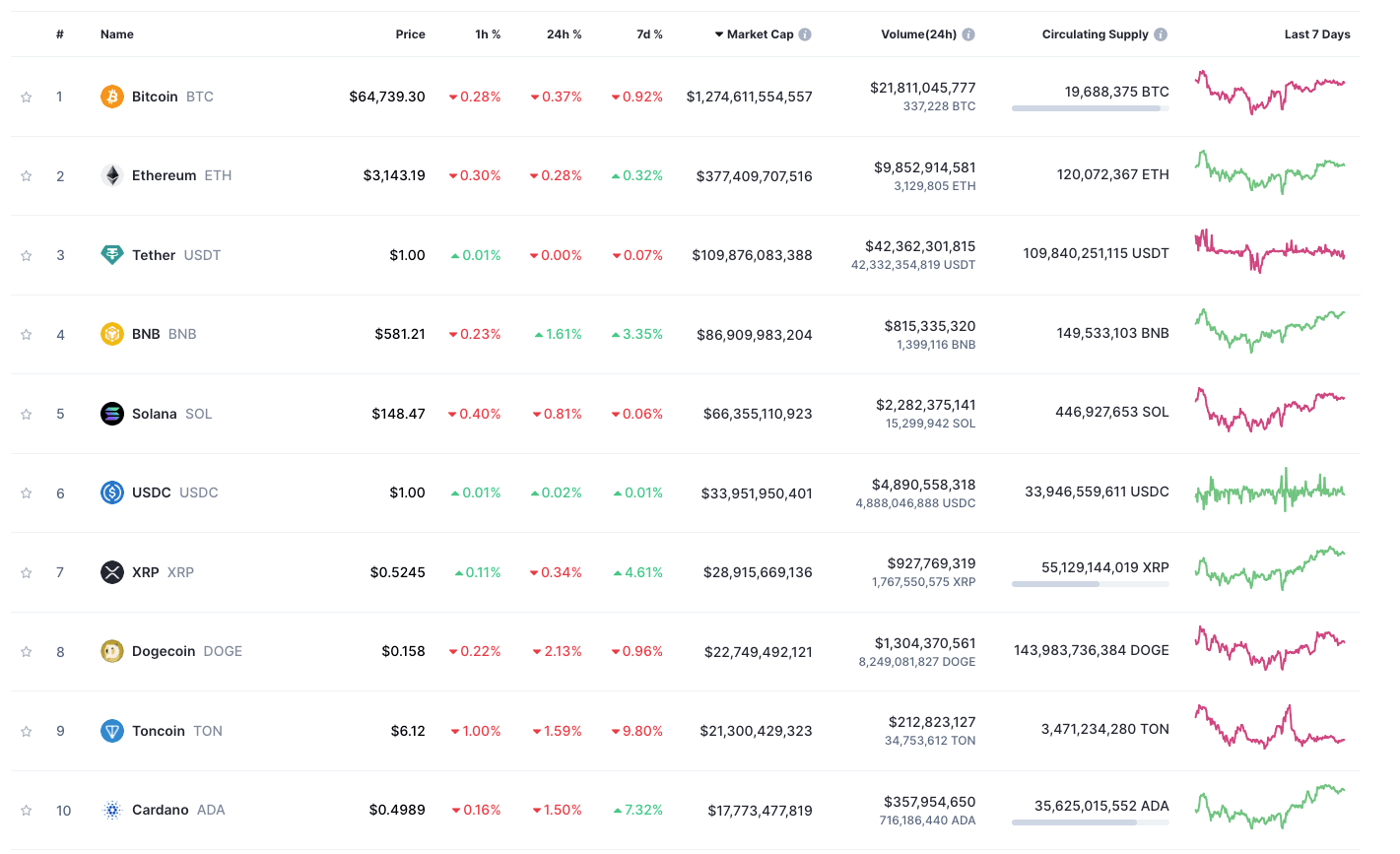Open the USDC coin name link
This screenshot has width=1400, height=854.
[x=152, y=493]
